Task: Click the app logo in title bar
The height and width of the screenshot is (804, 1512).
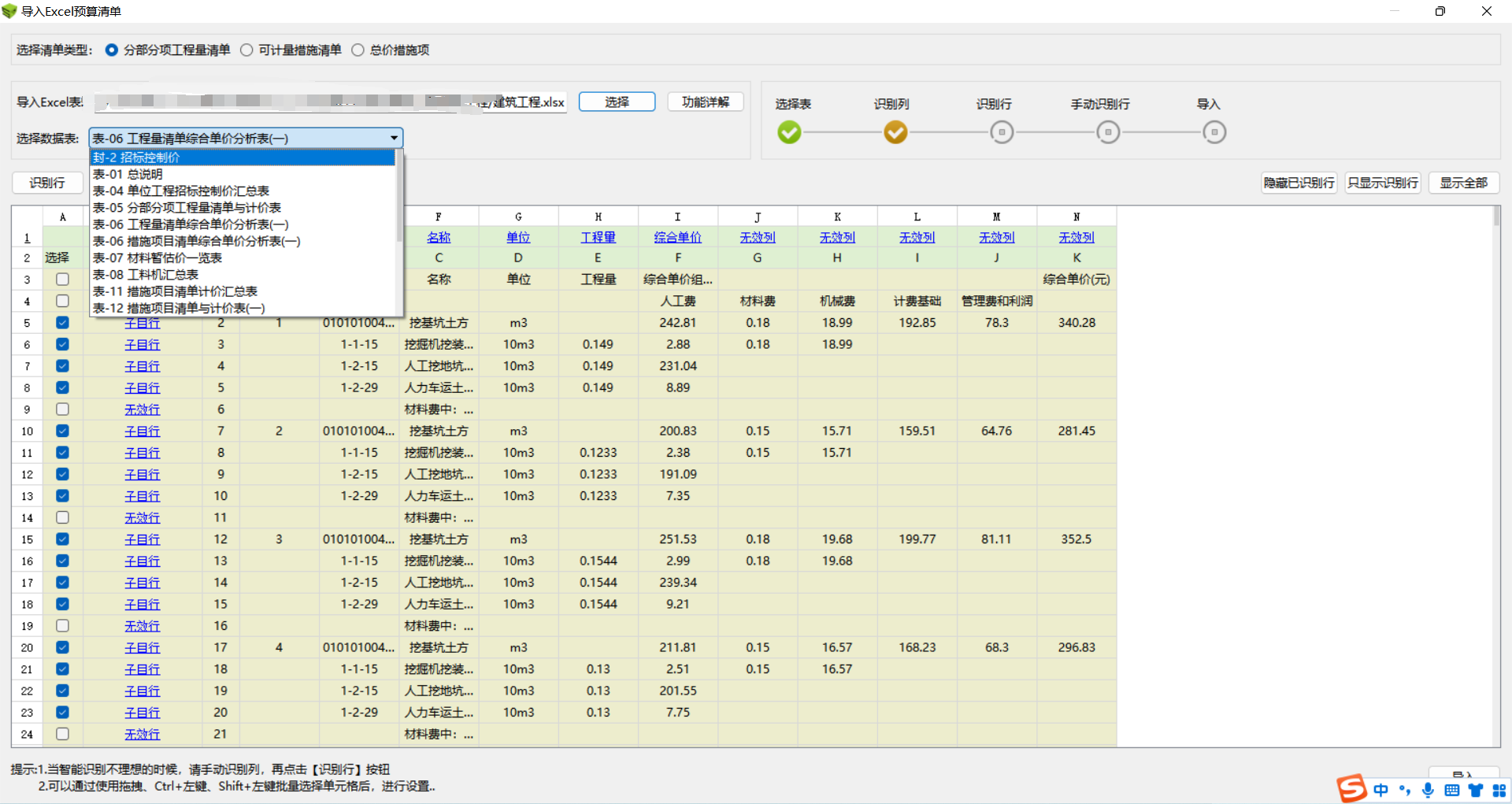Action: click(x=9, y=11)
